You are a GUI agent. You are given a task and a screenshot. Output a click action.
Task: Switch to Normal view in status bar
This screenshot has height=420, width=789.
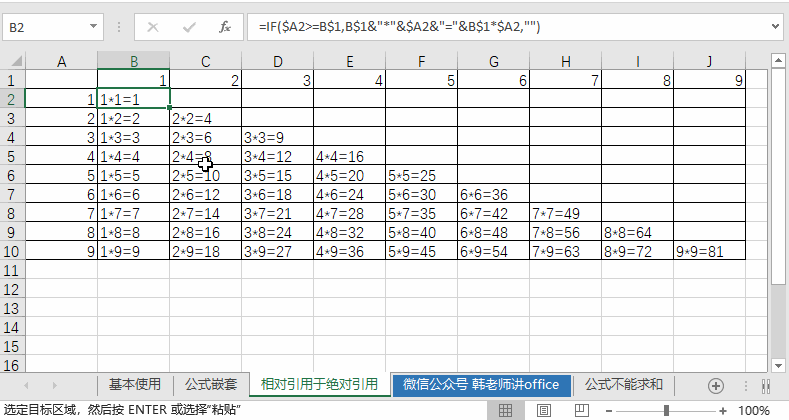506,410
